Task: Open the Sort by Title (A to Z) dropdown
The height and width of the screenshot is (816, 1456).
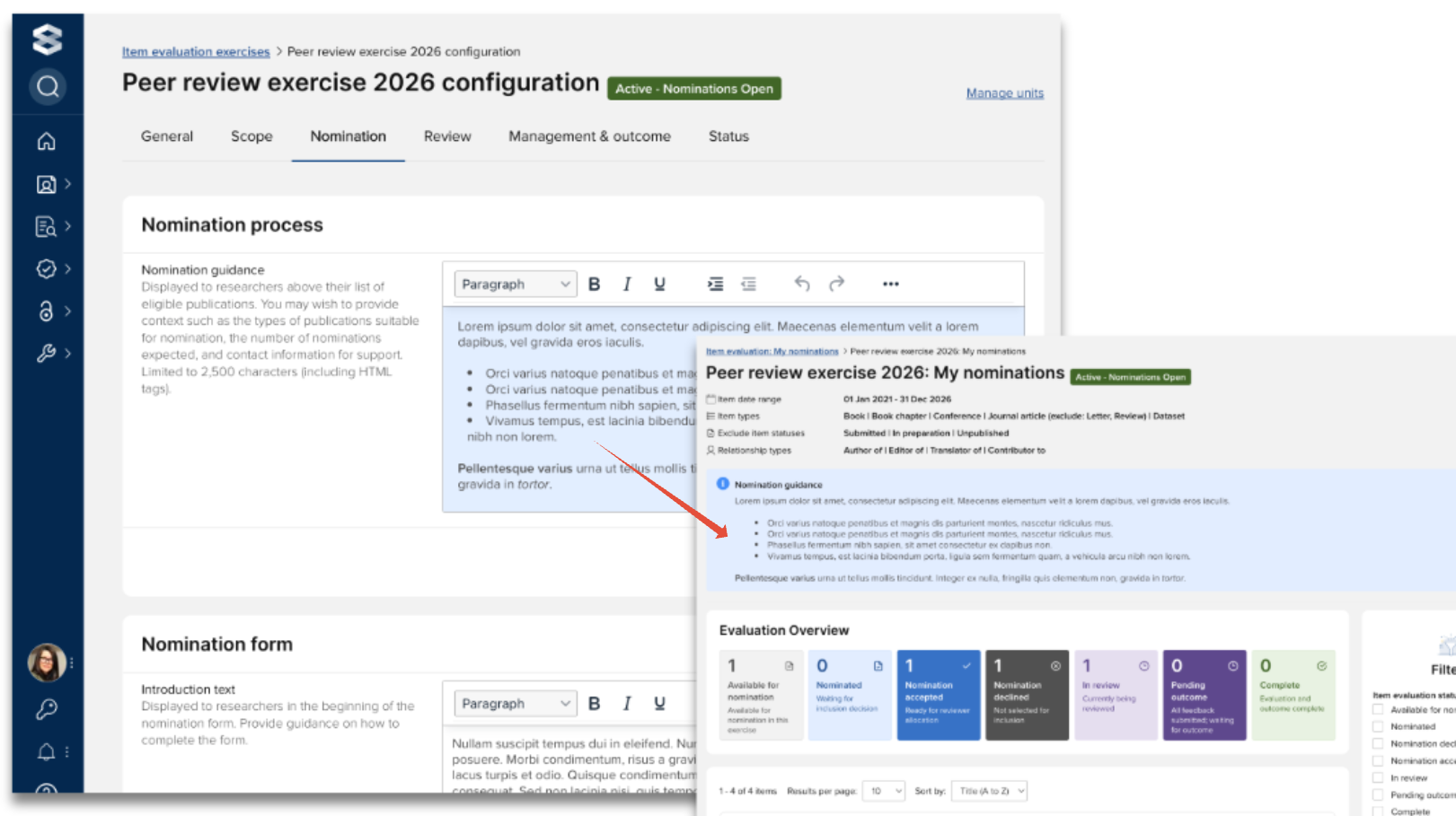Action: tap(989, 791)
